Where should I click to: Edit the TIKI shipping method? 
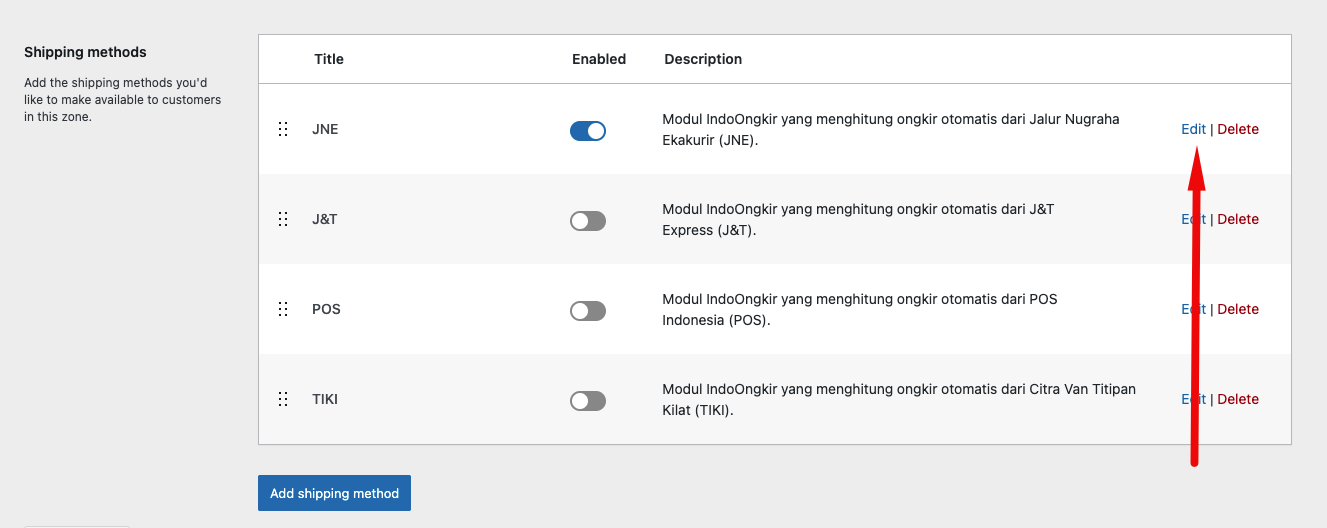click(x=1186, y=399)
